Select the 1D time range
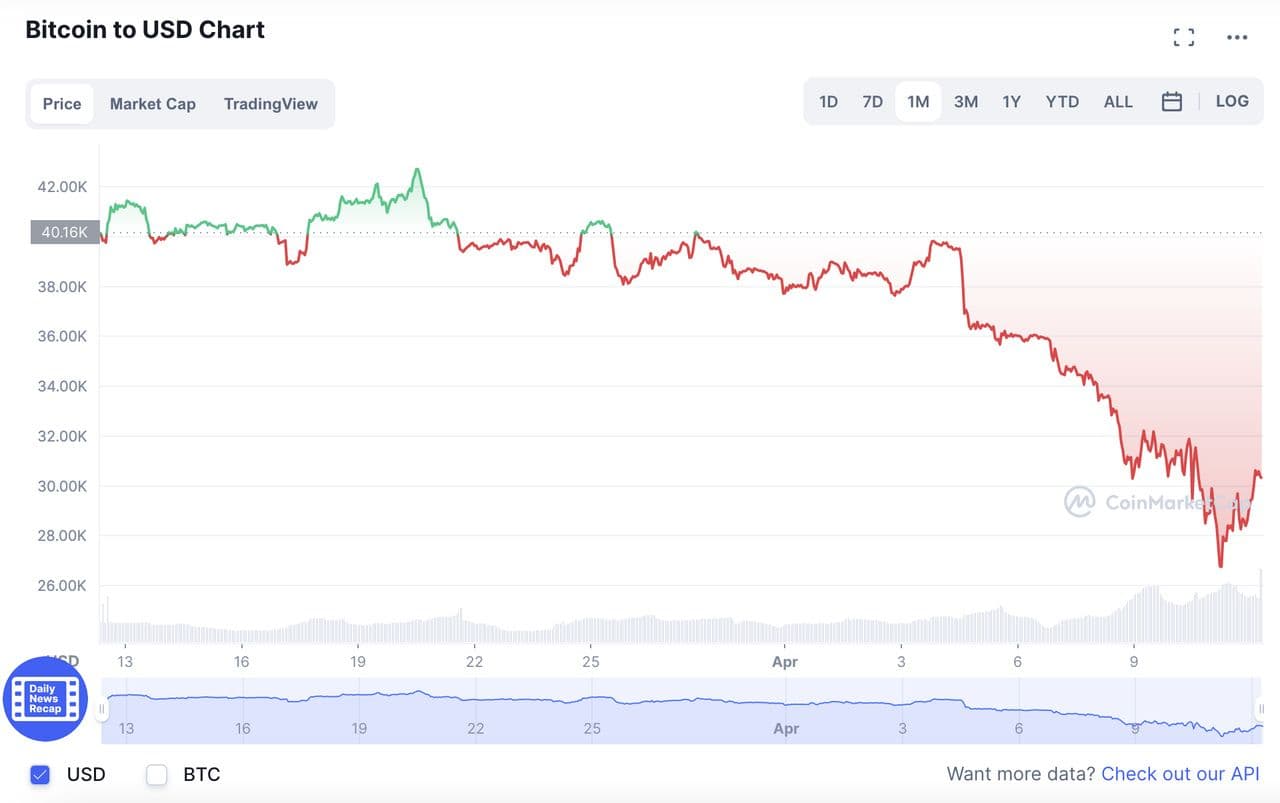Viewport: 1280px width, 803px height. 828,102
